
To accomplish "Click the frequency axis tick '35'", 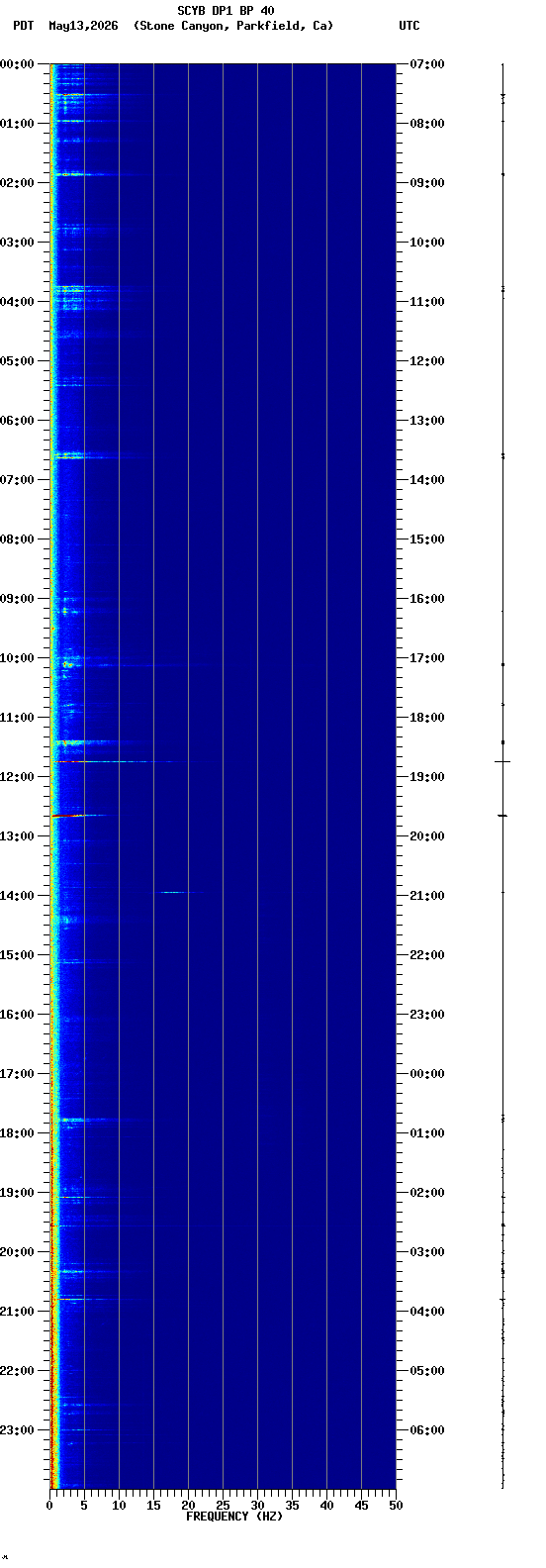I will click(x=292, y=1506).
